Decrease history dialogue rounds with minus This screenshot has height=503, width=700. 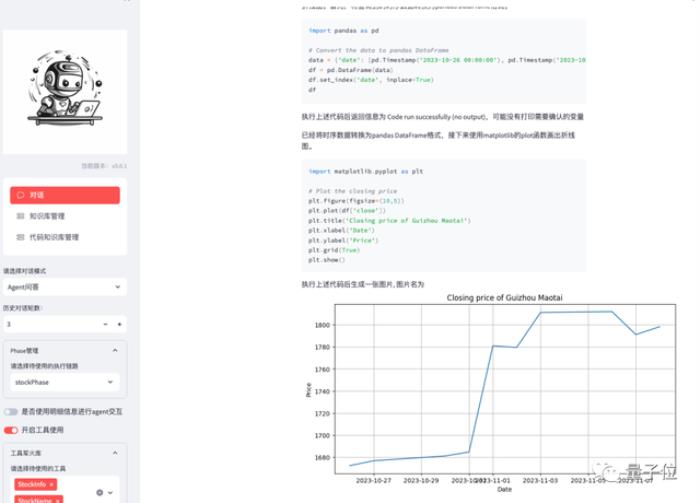[x=105, y=324]
